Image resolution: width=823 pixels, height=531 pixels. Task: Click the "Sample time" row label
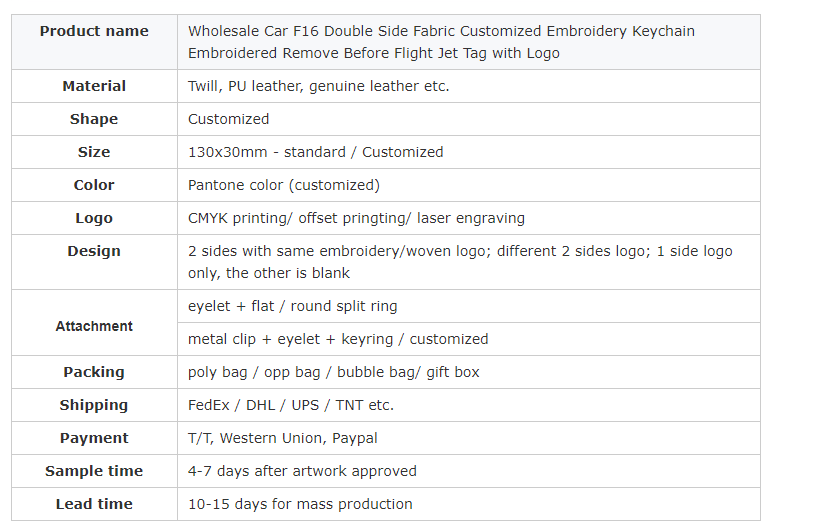click(x=94, y=471)
